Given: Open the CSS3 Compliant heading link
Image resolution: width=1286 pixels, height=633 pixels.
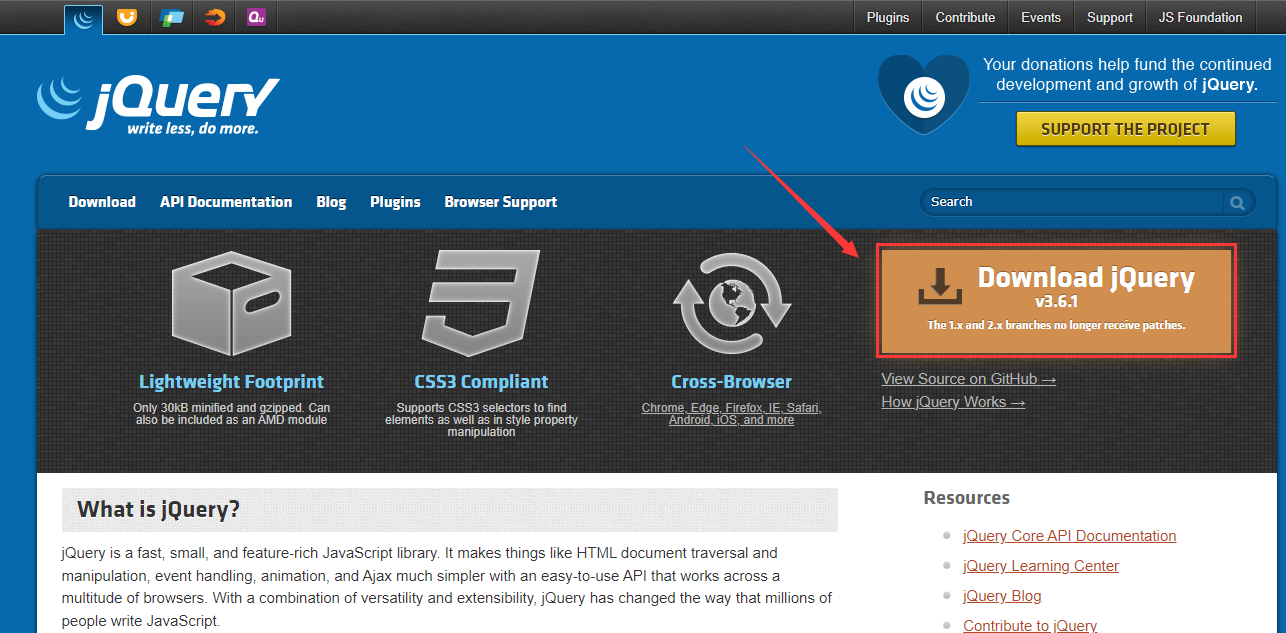Looking at the screenshot, I should point(481,382).
